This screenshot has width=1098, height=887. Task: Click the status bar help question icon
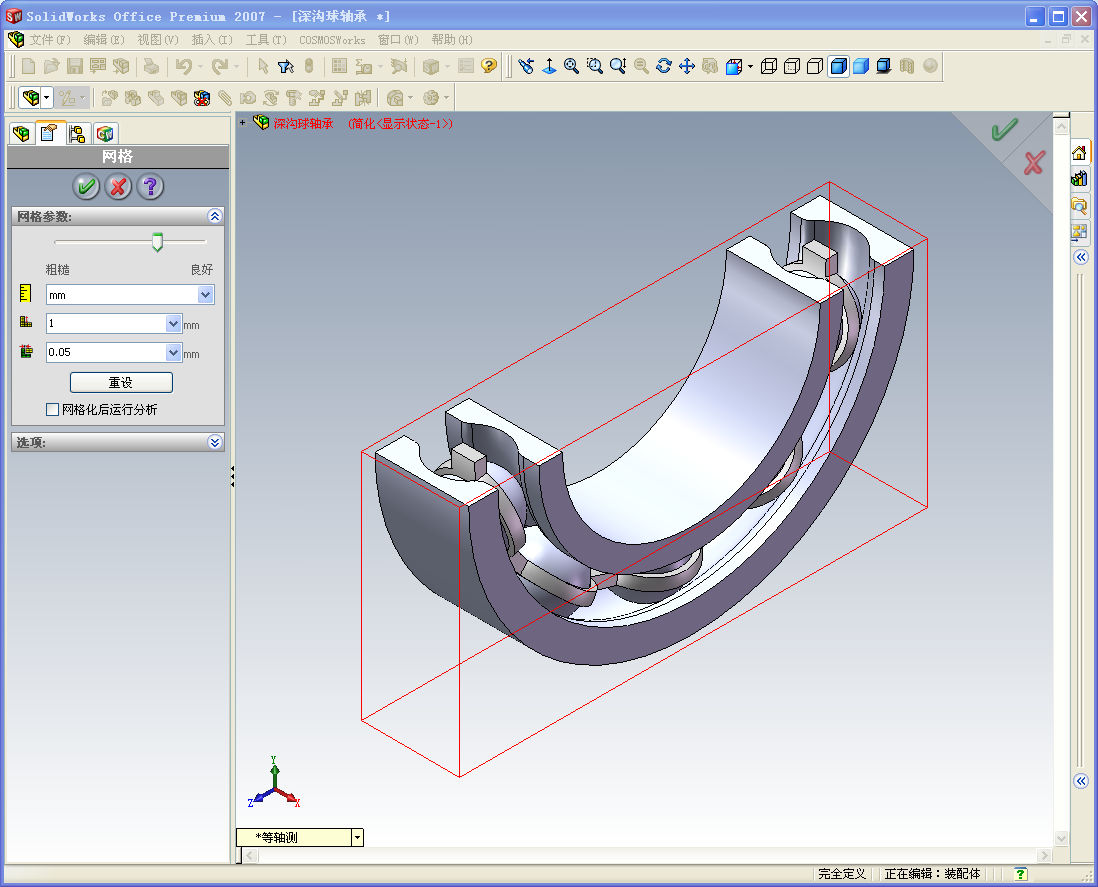[1021, 874]
